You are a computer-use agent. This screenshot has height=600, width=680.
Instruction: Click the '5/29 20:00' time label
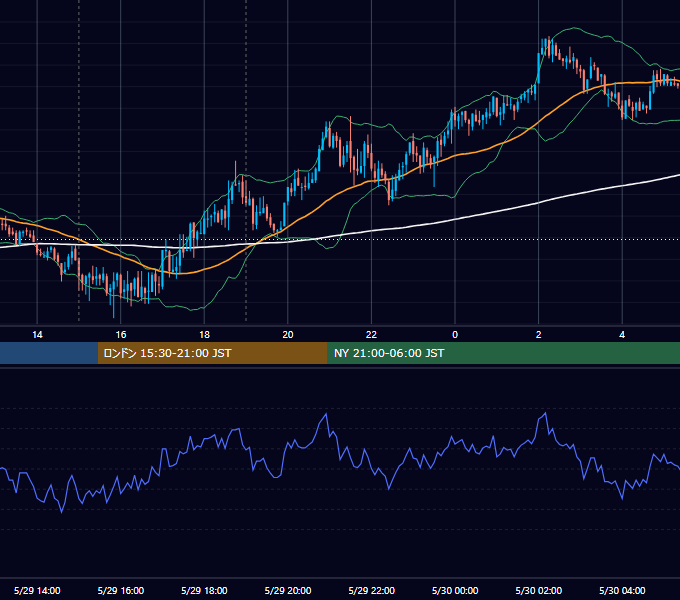point(288,590)
